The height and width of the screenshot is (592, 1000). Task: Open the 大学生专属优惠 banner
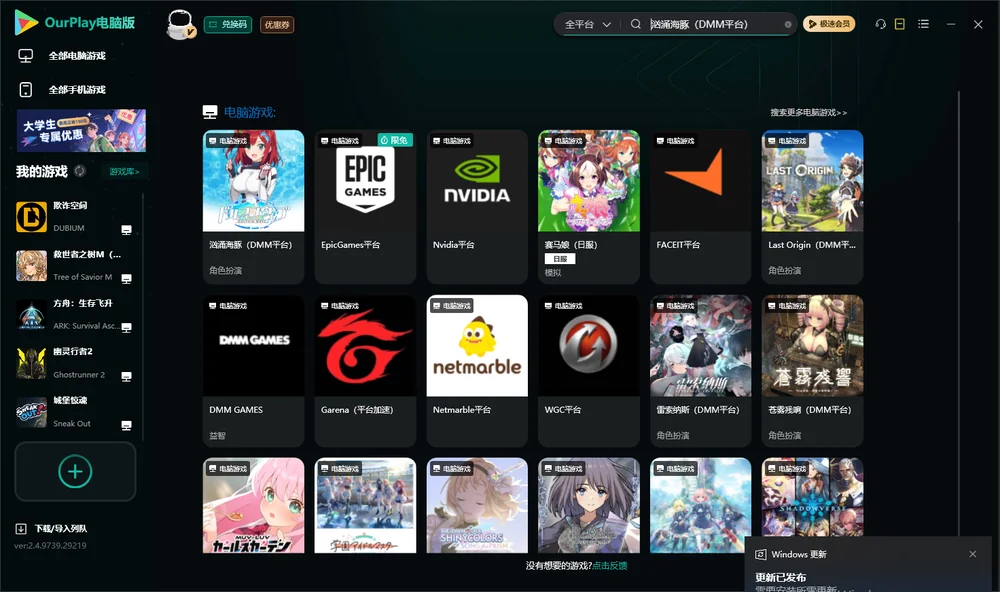pyautogui.click(x=81, y=130)
